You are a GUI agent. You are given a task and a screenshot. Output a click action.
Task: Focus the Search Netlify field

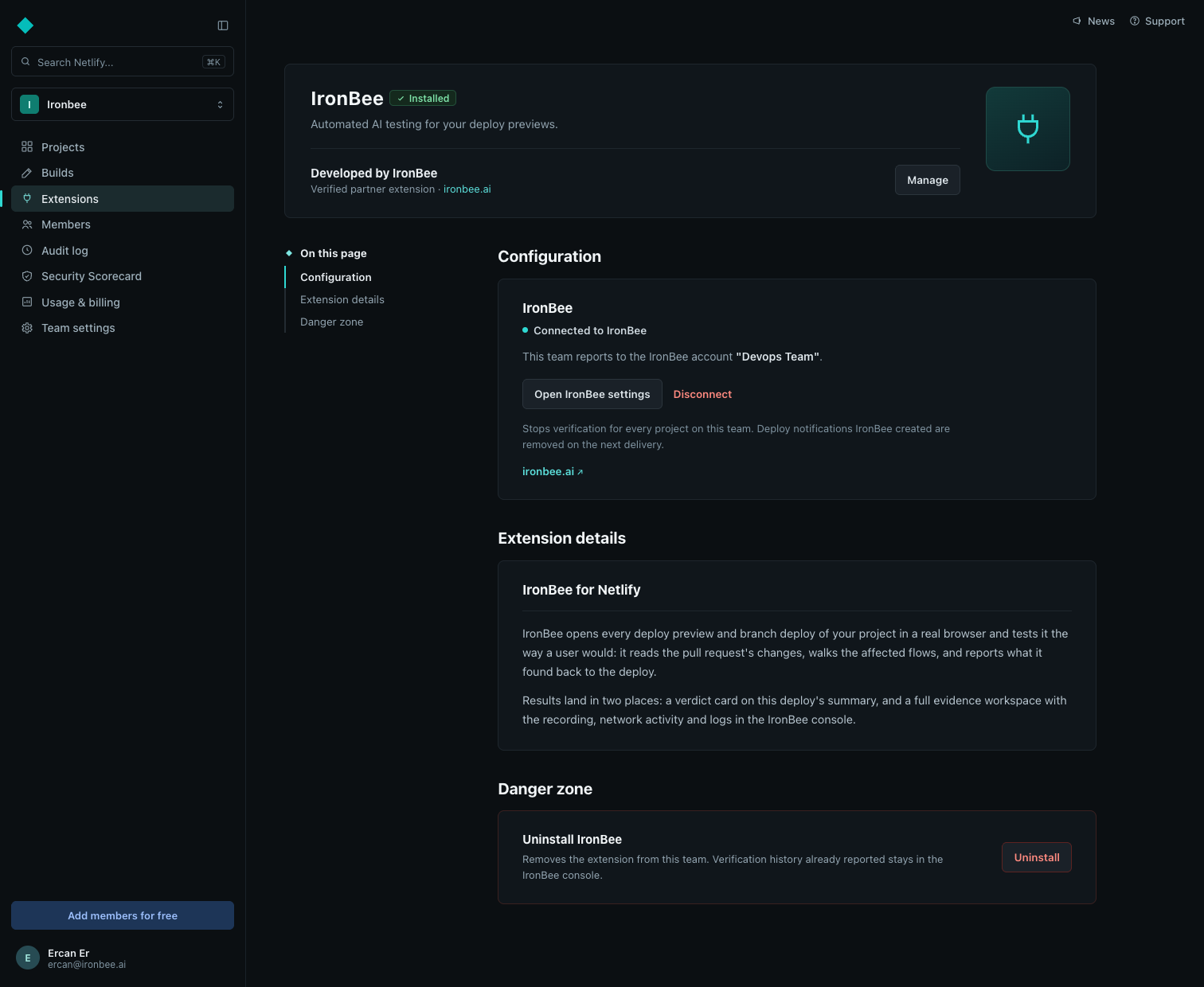pyautogui.click(x=123, y=61)
